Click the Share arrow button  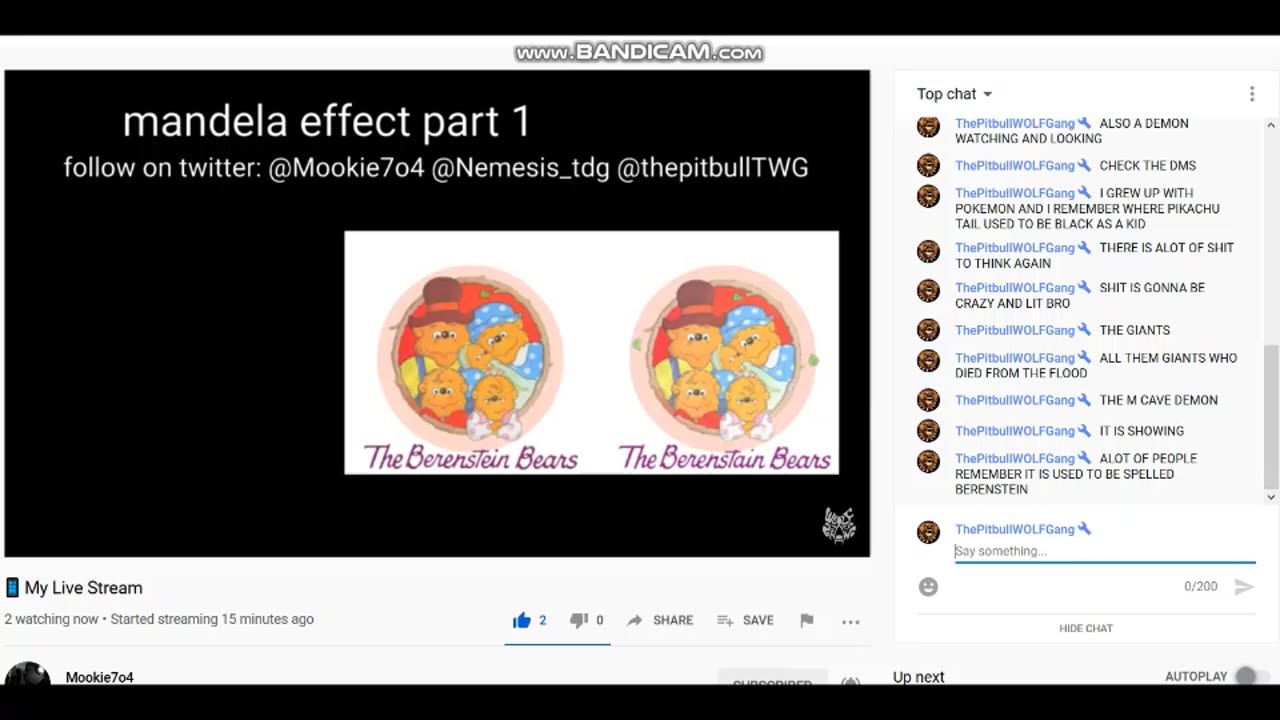[x=660, y=620]
